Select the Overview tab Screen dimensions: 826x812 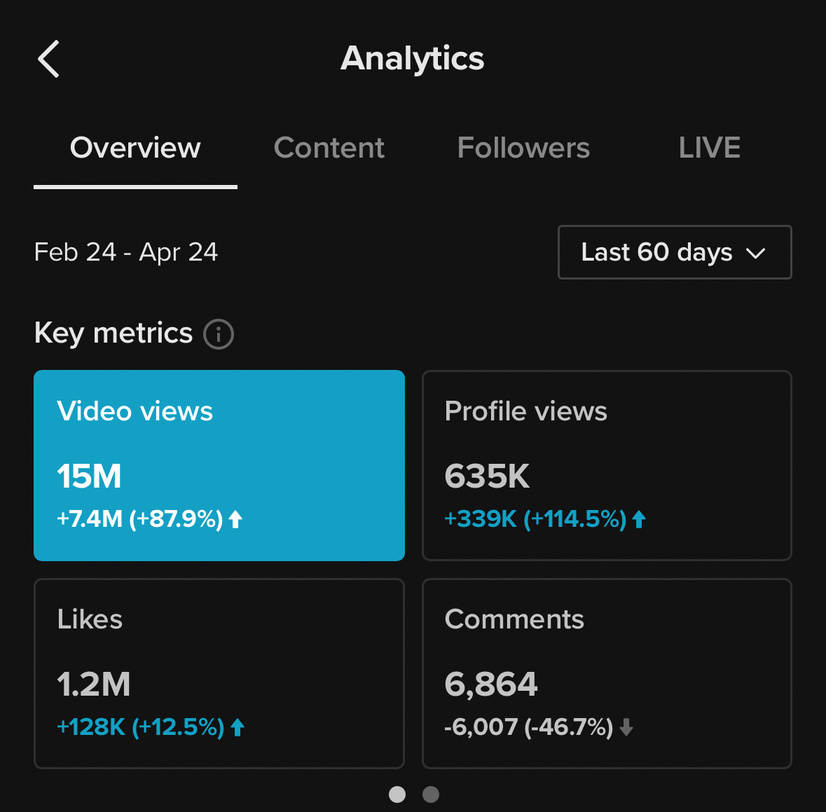click(x=135, y=149)
